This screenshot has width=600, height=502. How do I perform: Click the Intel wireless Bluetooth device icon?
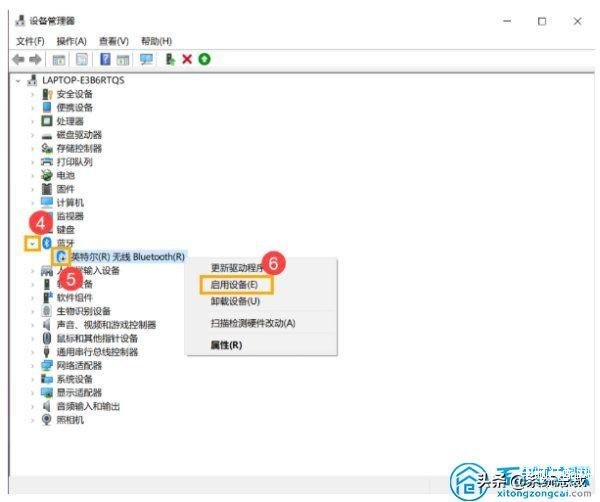[60, 256]
